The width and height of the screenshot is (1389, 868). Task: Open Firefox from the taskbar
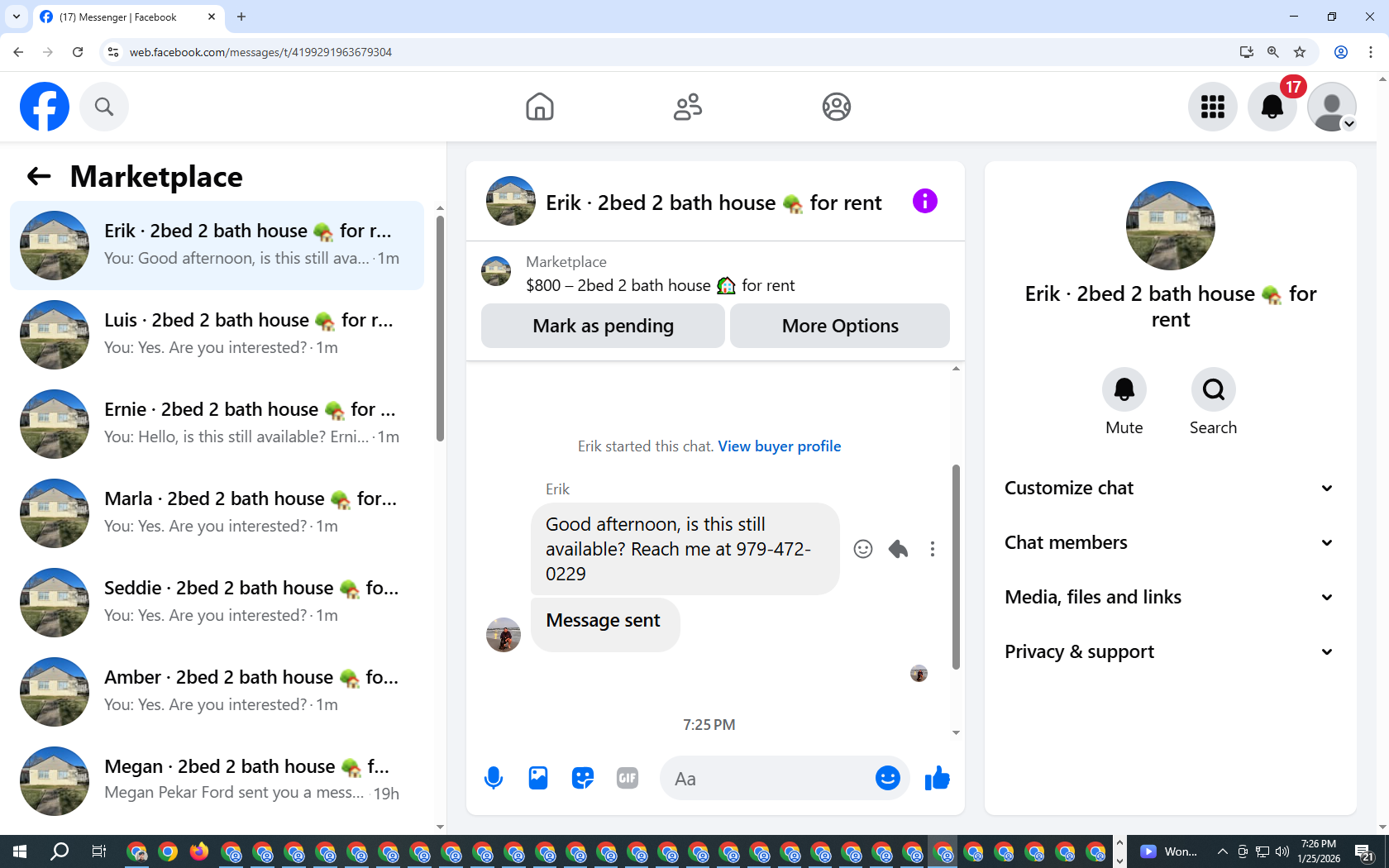click(199, 851)
